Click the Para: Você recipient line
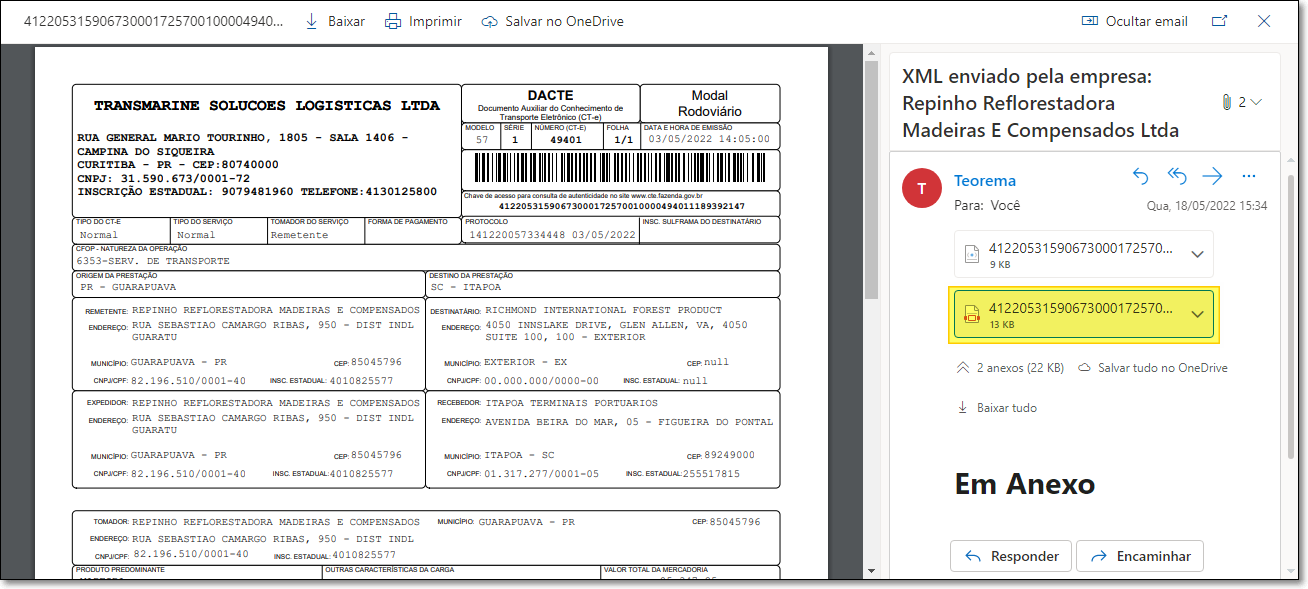1308x589 pixels. 988,206
